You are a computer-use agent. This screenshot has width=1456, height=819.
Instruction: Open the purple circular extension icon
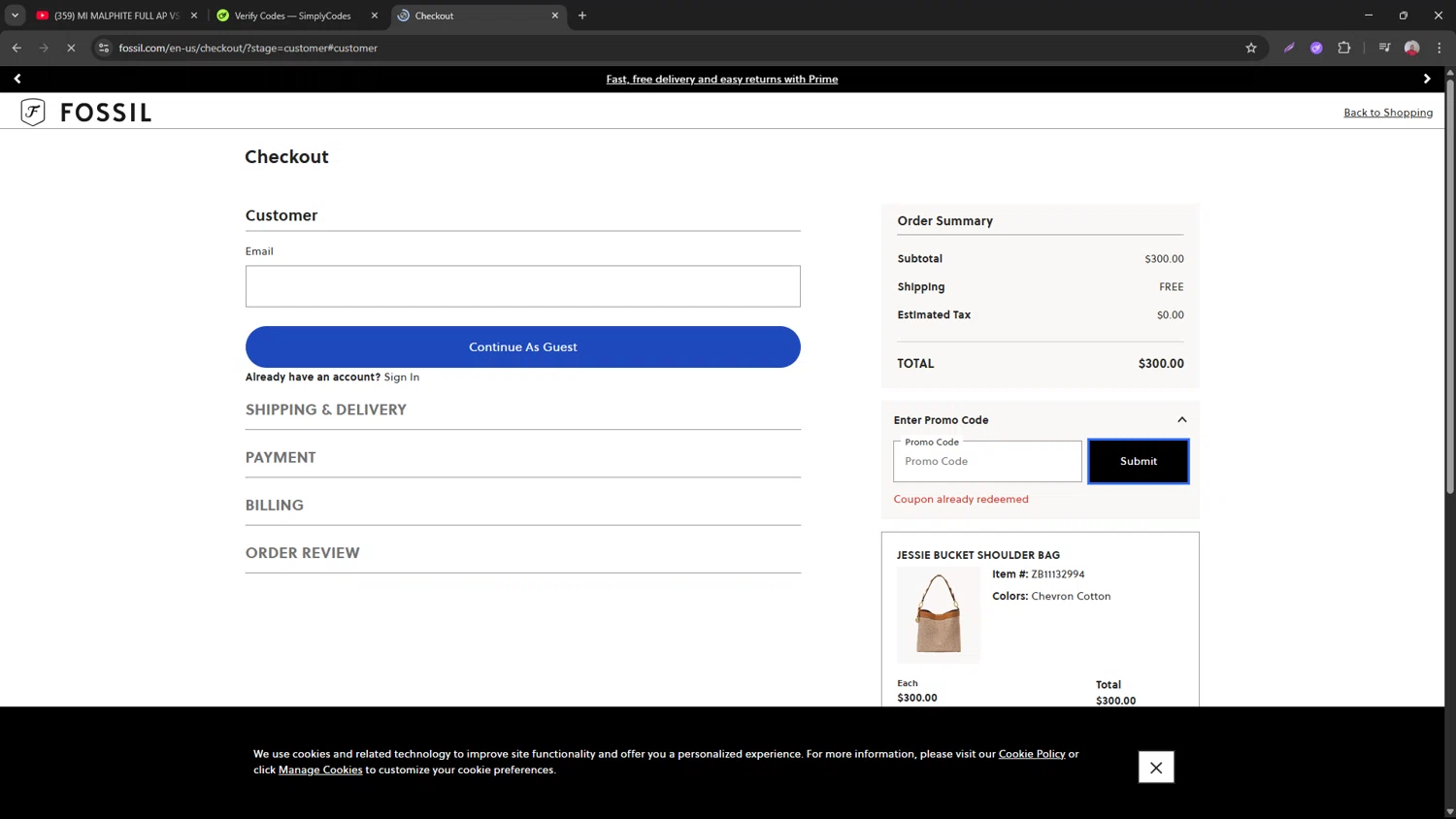(1316, 48)
